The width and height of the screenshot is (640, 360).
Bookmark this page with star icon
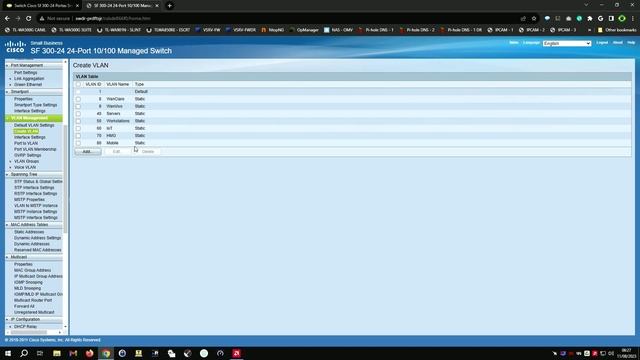click(x=534, y=18)
